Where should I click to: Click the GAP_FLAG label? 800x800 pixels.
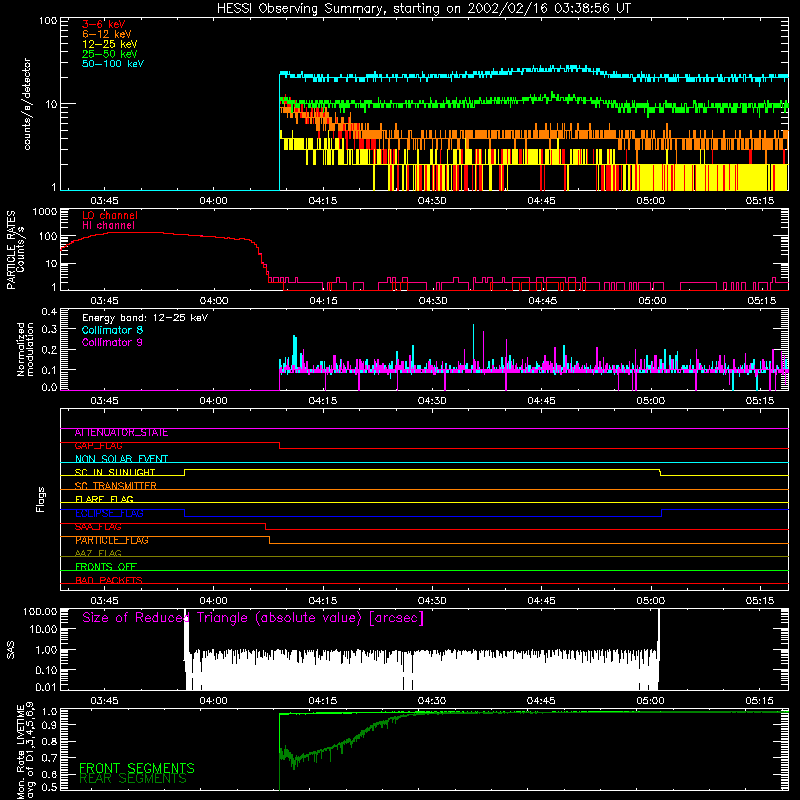(x=98, y=446)
